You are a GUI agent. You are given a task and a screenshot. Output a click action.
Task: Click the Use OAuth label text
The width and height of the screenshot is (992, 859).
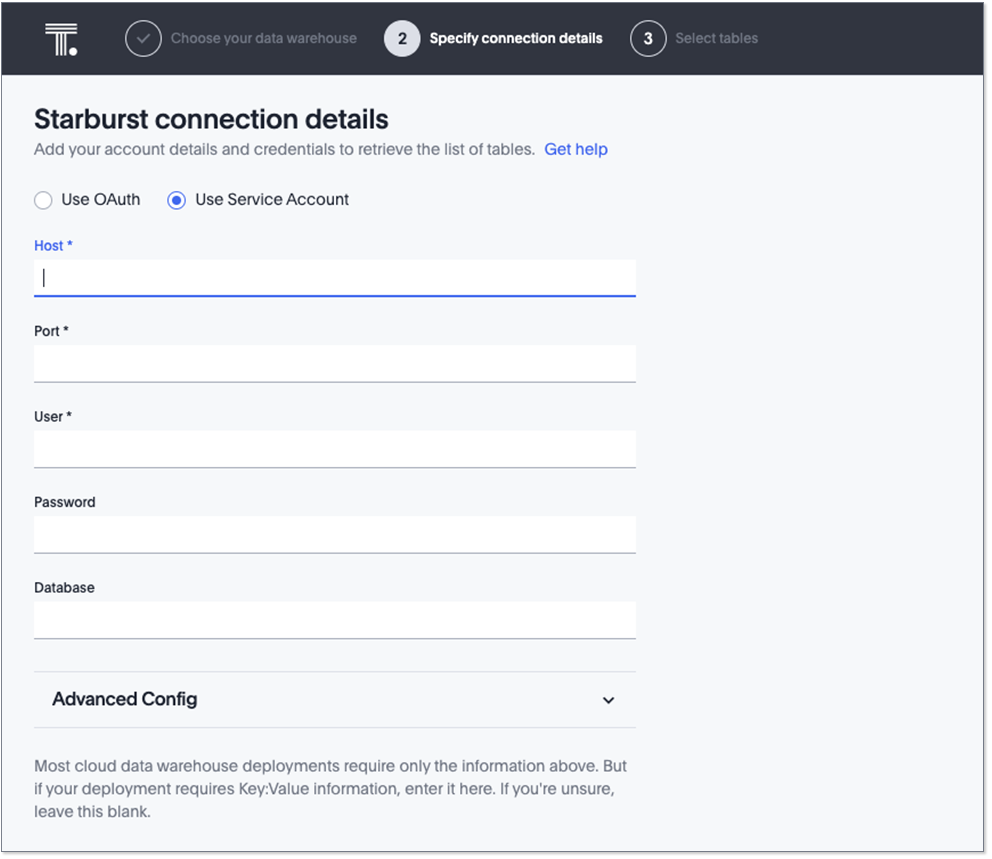[x=101, y=200]
